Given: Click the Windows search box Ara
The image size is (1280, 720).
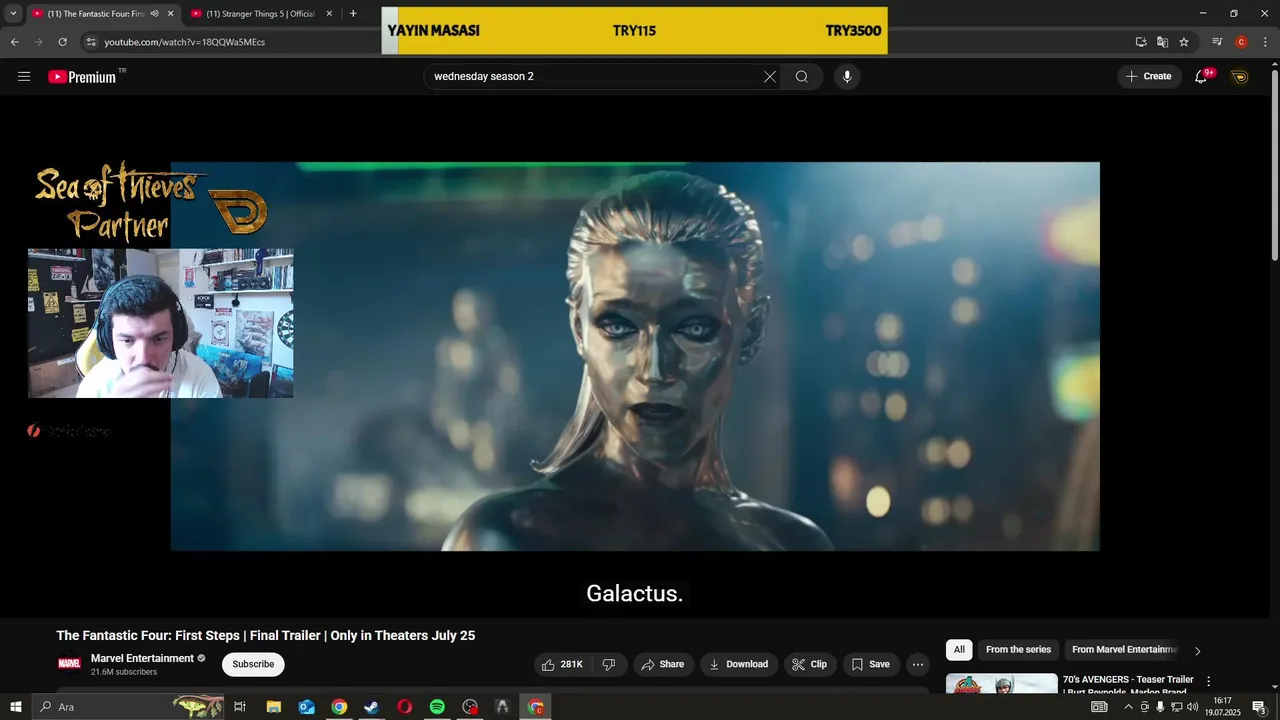Looking at the screenshot, I should (128, 707).
